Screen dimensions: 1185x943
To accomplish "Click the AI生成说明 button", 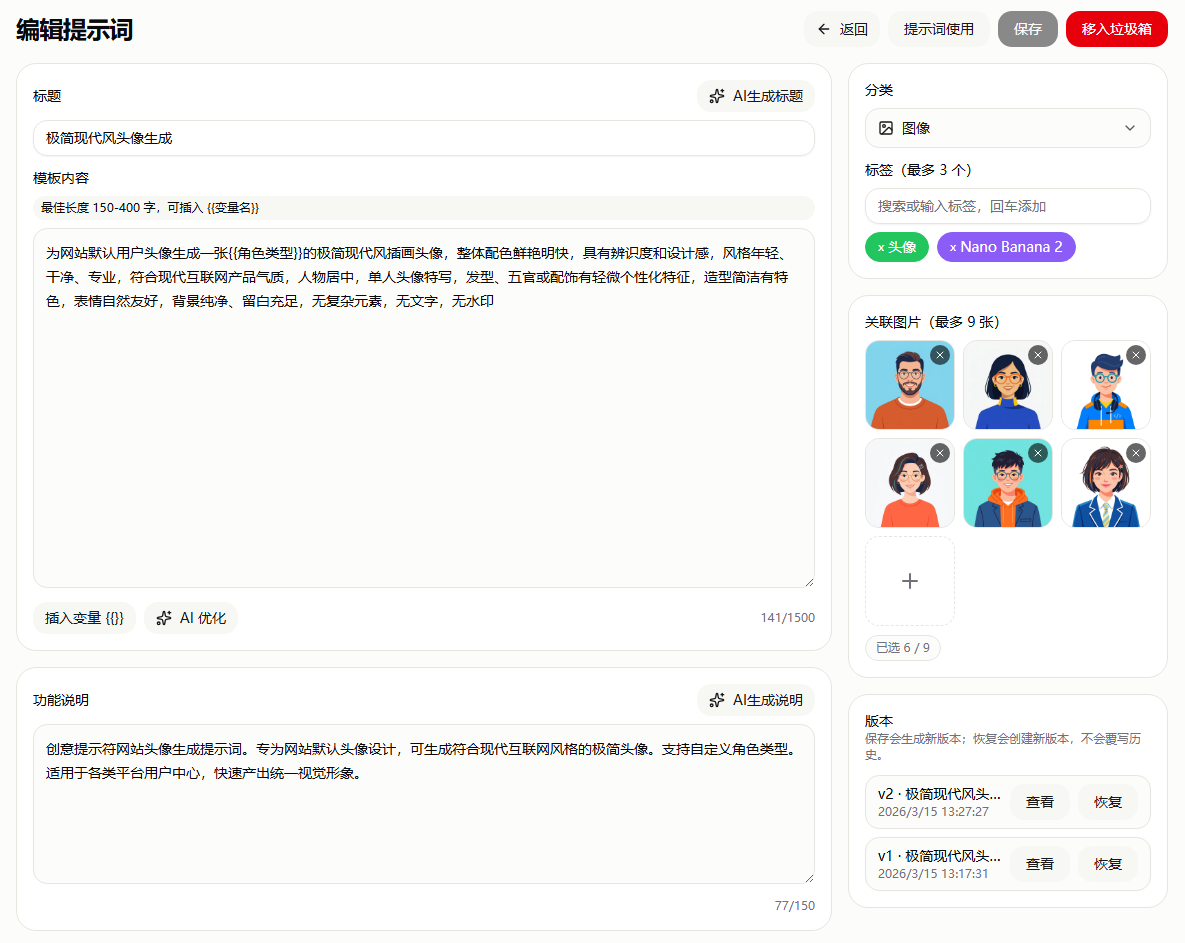I will coord(756,700).
